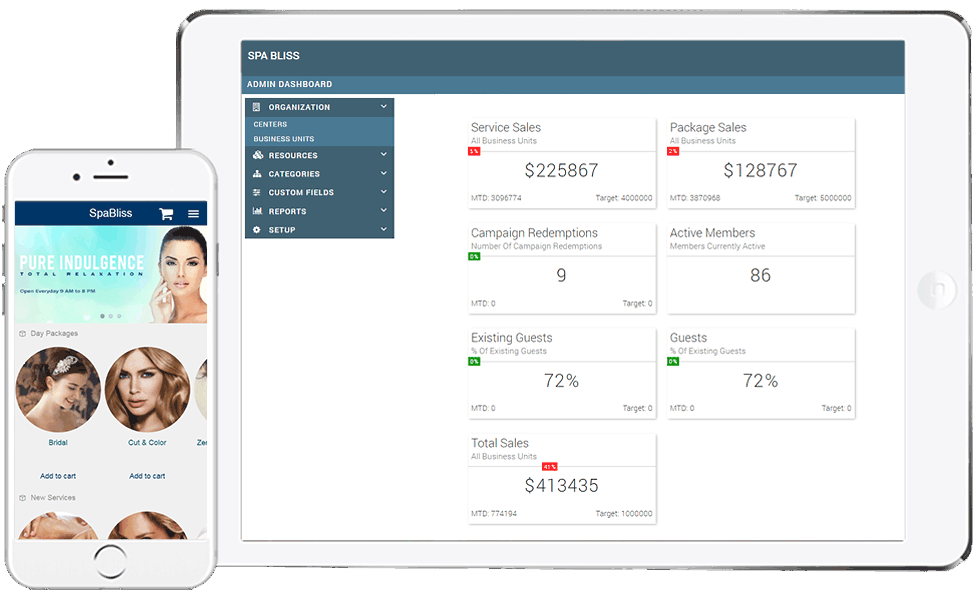Screen dimensions: 980x595
Task: Click the Reports bar chart icon
Action: (257, 211)
